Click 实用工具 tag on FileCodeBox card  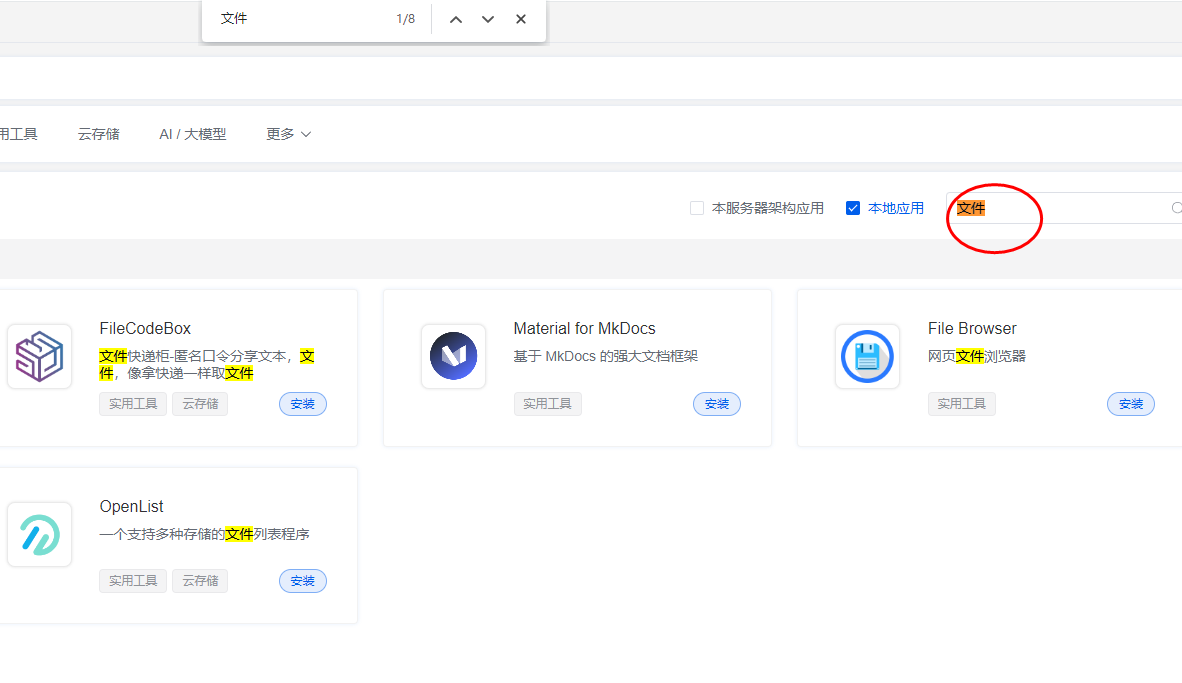pos(133,404)
